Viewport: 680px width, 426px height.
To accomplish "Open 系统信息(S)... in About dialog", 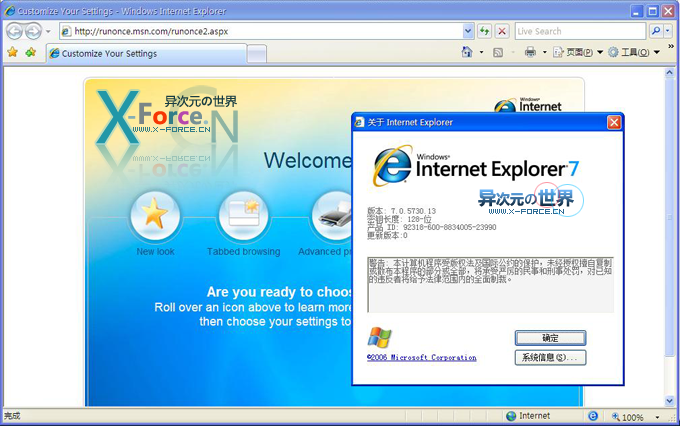I will coord(550,357).
